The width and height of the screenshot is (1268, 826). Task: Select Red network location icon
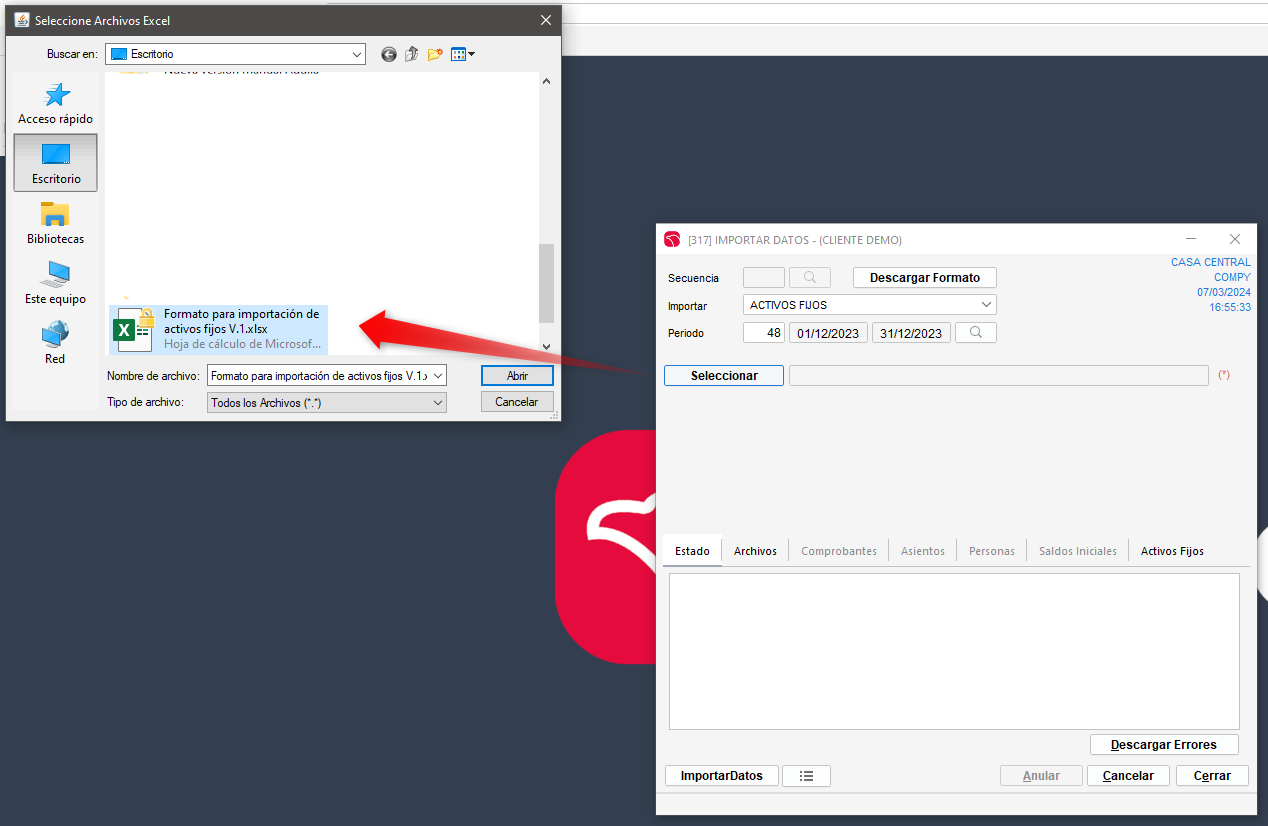coord(56,342)
